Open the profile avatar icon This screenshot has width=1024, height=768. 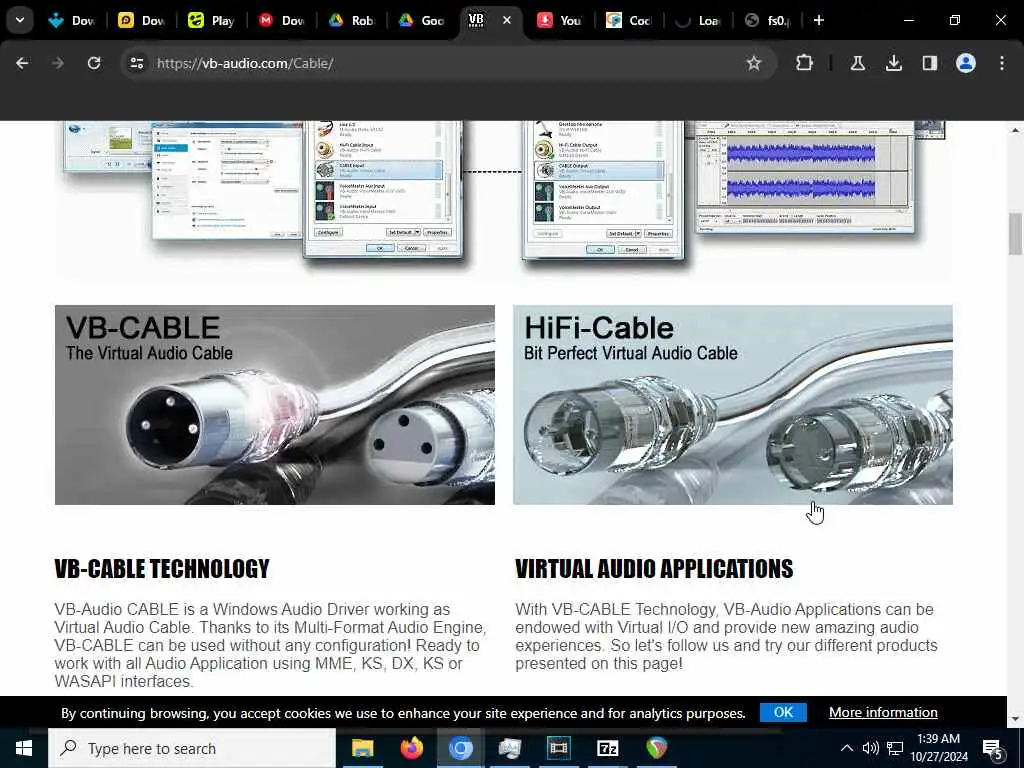965,63
